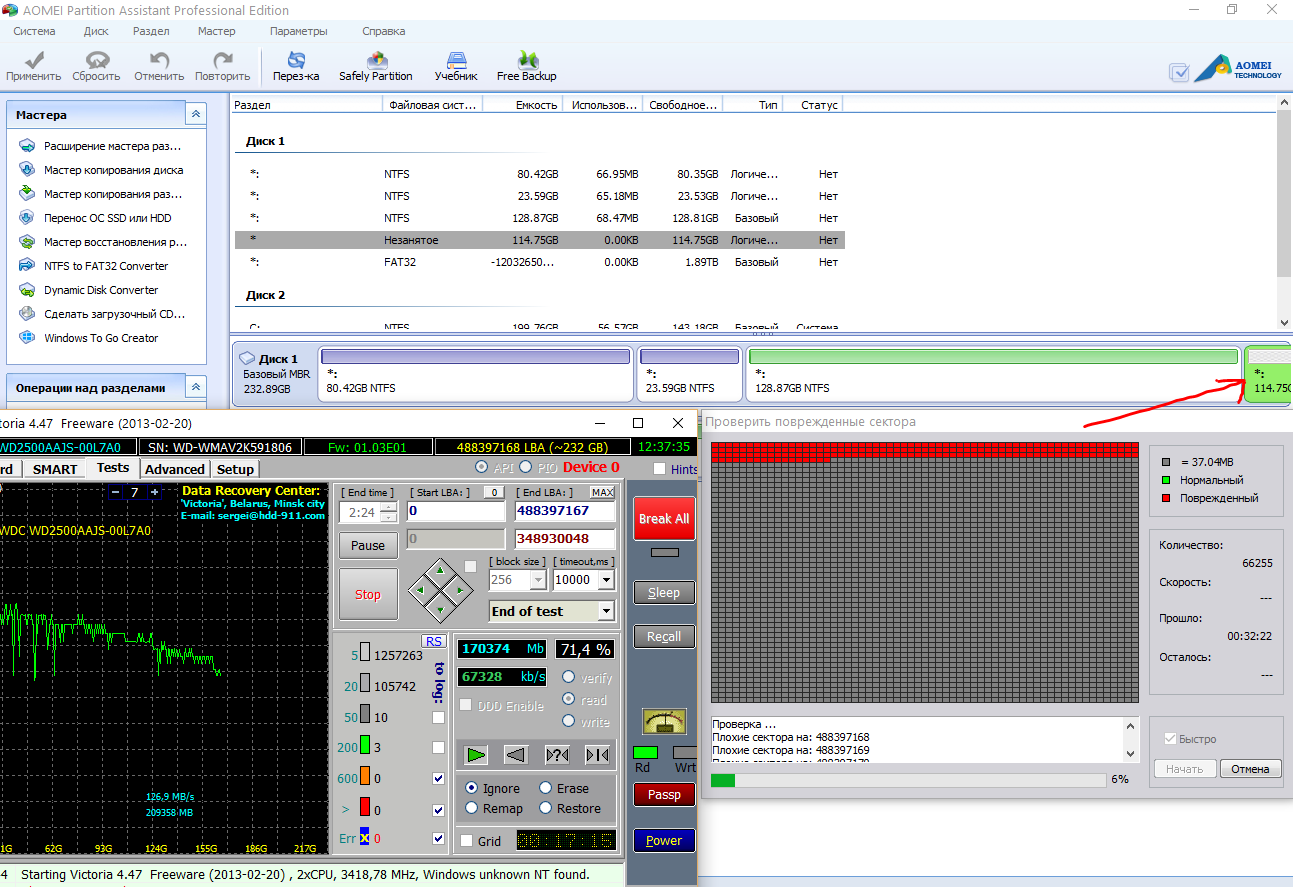The image size is (1293, 887).
Task: Toggle the to-log checkbox for 50 ms blocks
Action: click(x=438, y=717)
